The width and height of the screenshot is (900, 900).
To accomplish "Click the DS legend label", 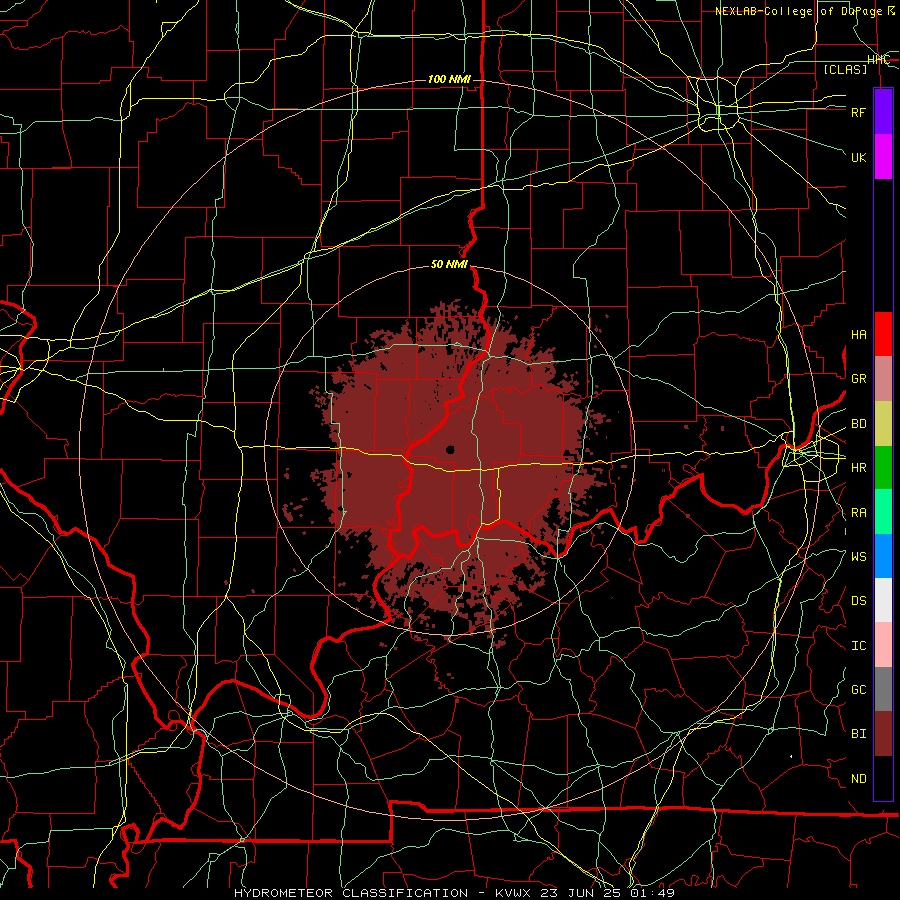I will [859, 601].
